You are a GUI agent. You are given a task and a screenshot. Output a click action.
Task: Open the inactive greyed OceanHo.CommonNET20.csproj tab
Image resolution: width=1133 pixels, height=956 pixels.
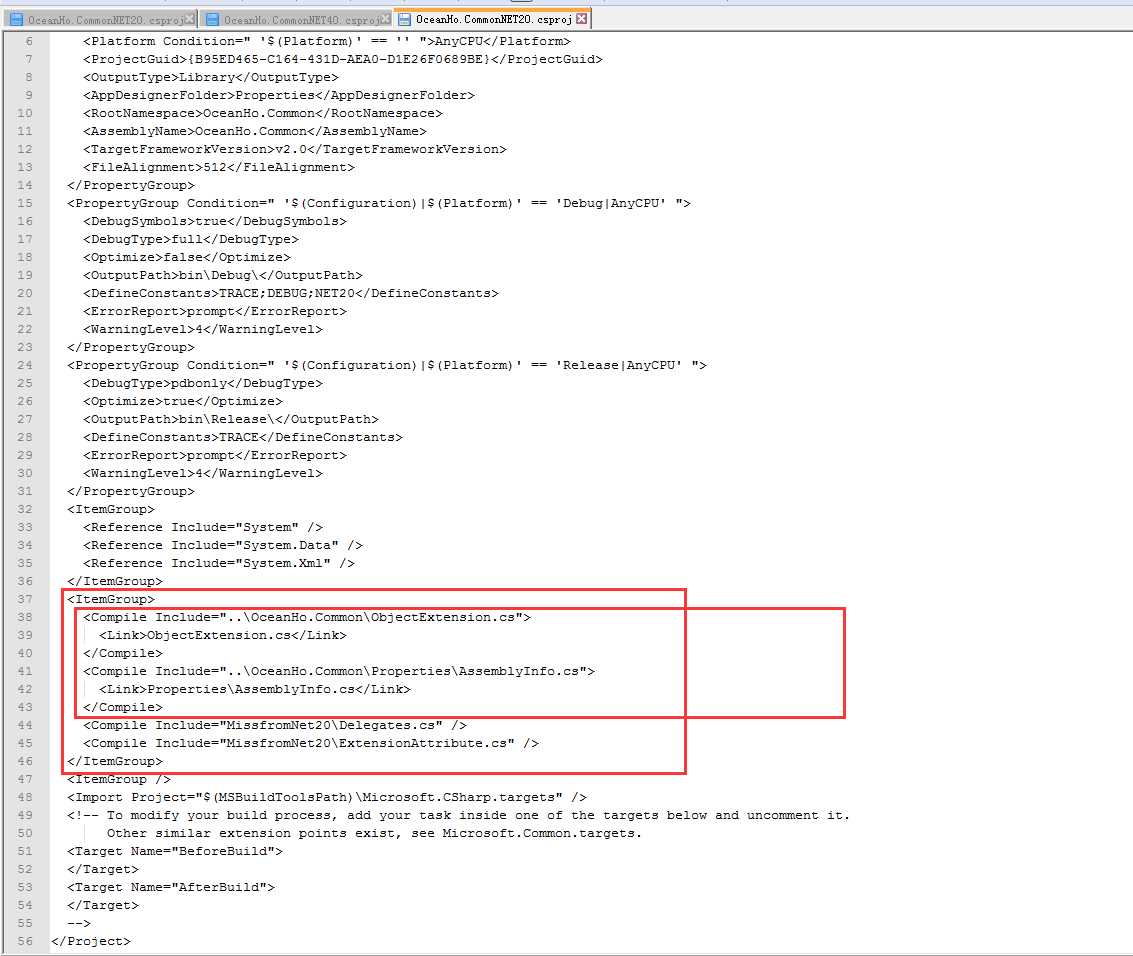100,20
